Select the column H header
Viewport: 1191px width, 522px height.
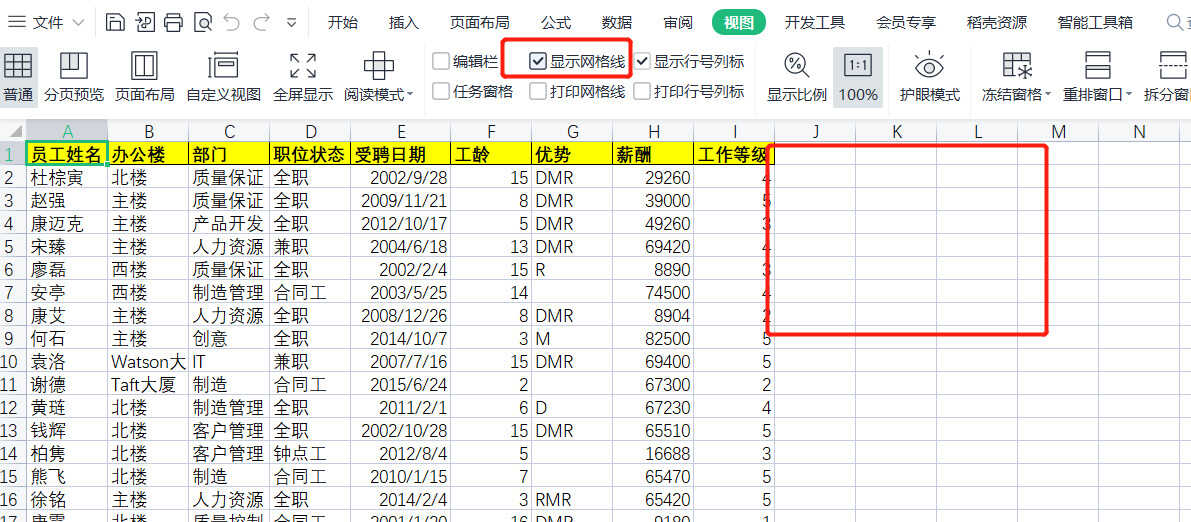coord(654,132)
